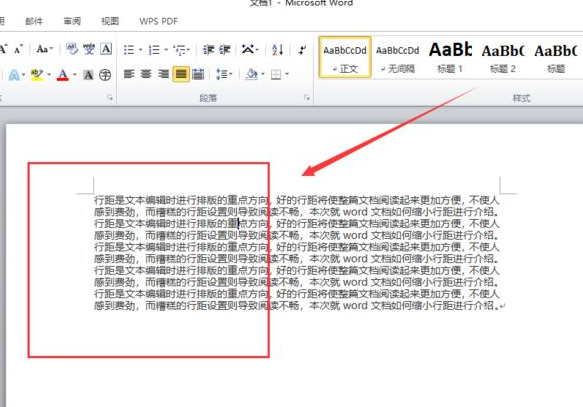583x407 pixels.
Task: Open Font dialog launcher
Action: [x=110, y=98]
